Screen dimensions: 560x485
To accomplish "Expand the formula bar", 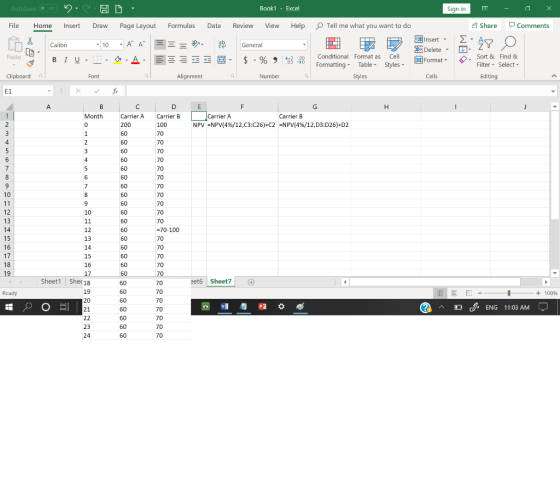I will (553, 91).
